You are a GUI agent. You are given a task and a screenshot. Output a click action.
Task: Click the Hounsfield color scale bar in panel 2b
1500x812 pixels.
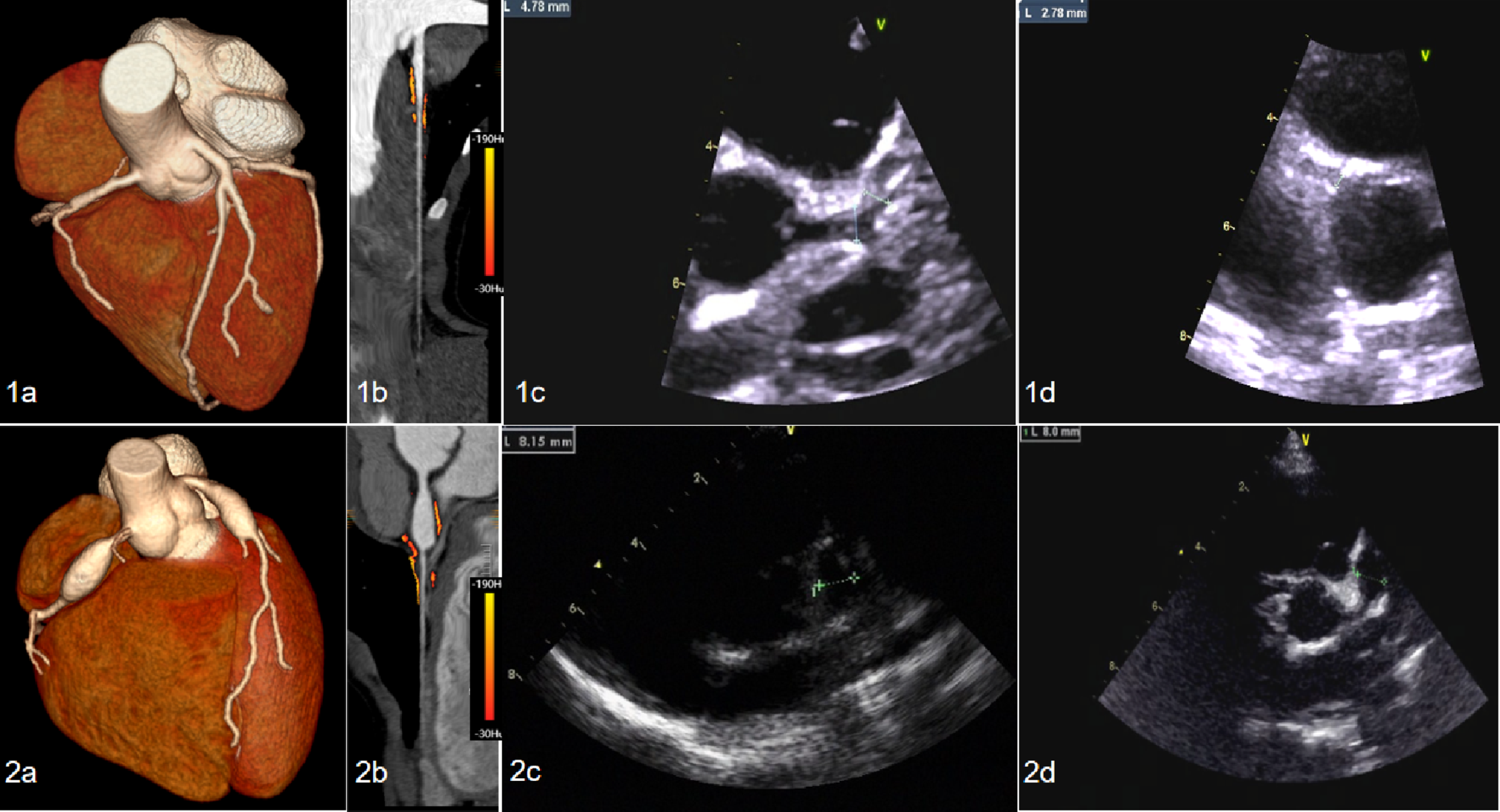click(x=489, y=656)
